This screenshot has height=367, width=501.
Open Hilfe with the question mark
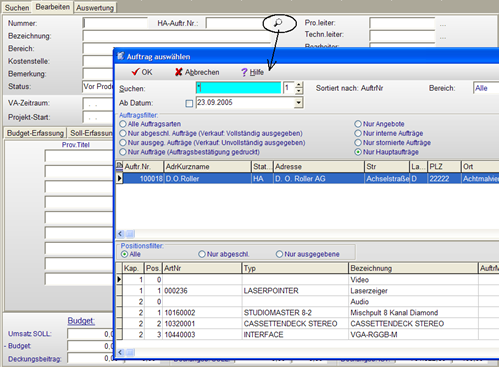pyautogui.click(x=252, y=72)
